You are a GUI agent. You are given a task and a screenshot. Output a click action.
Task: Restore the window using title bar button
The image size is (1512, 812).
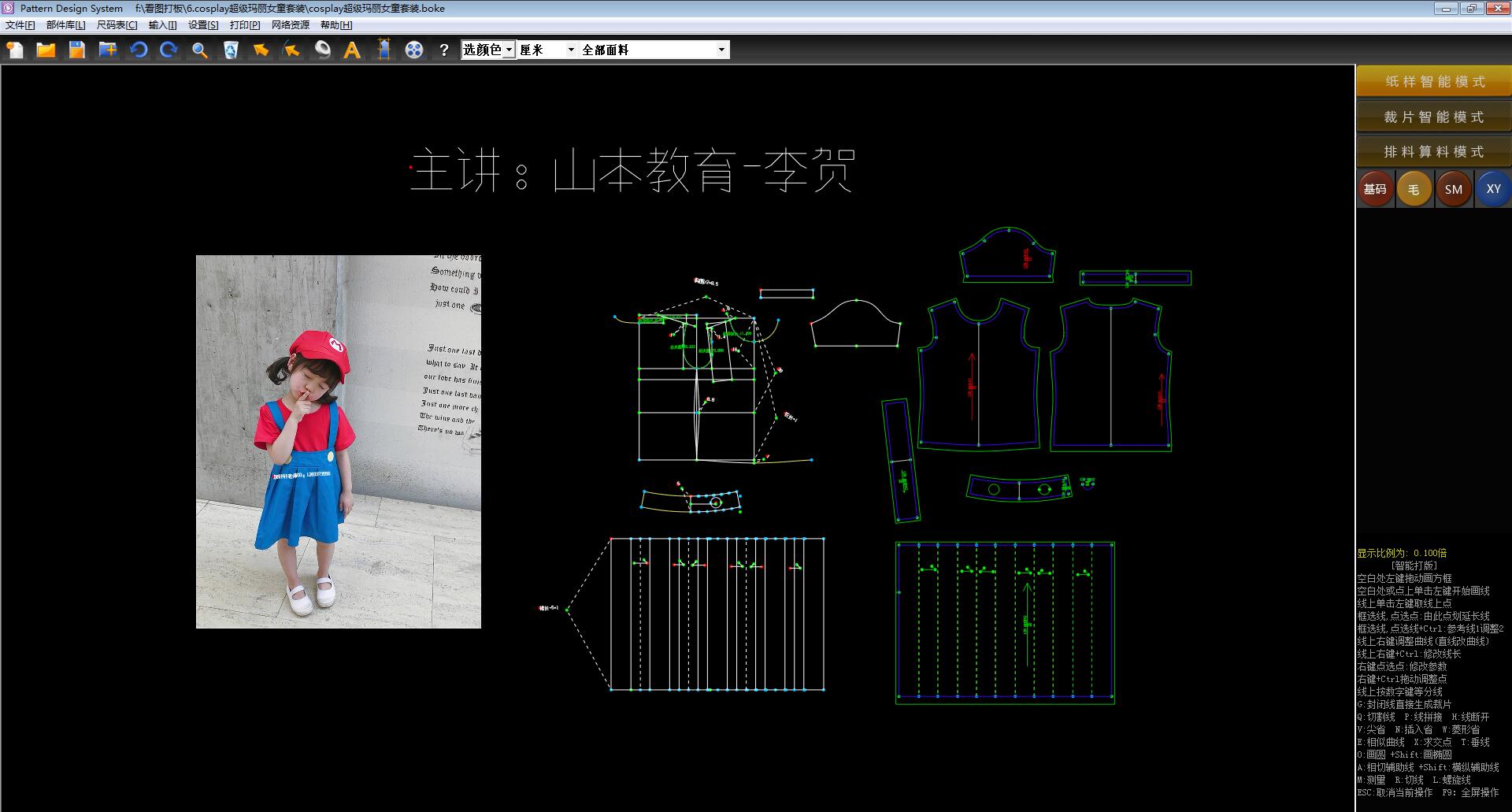pos(1471,9)
